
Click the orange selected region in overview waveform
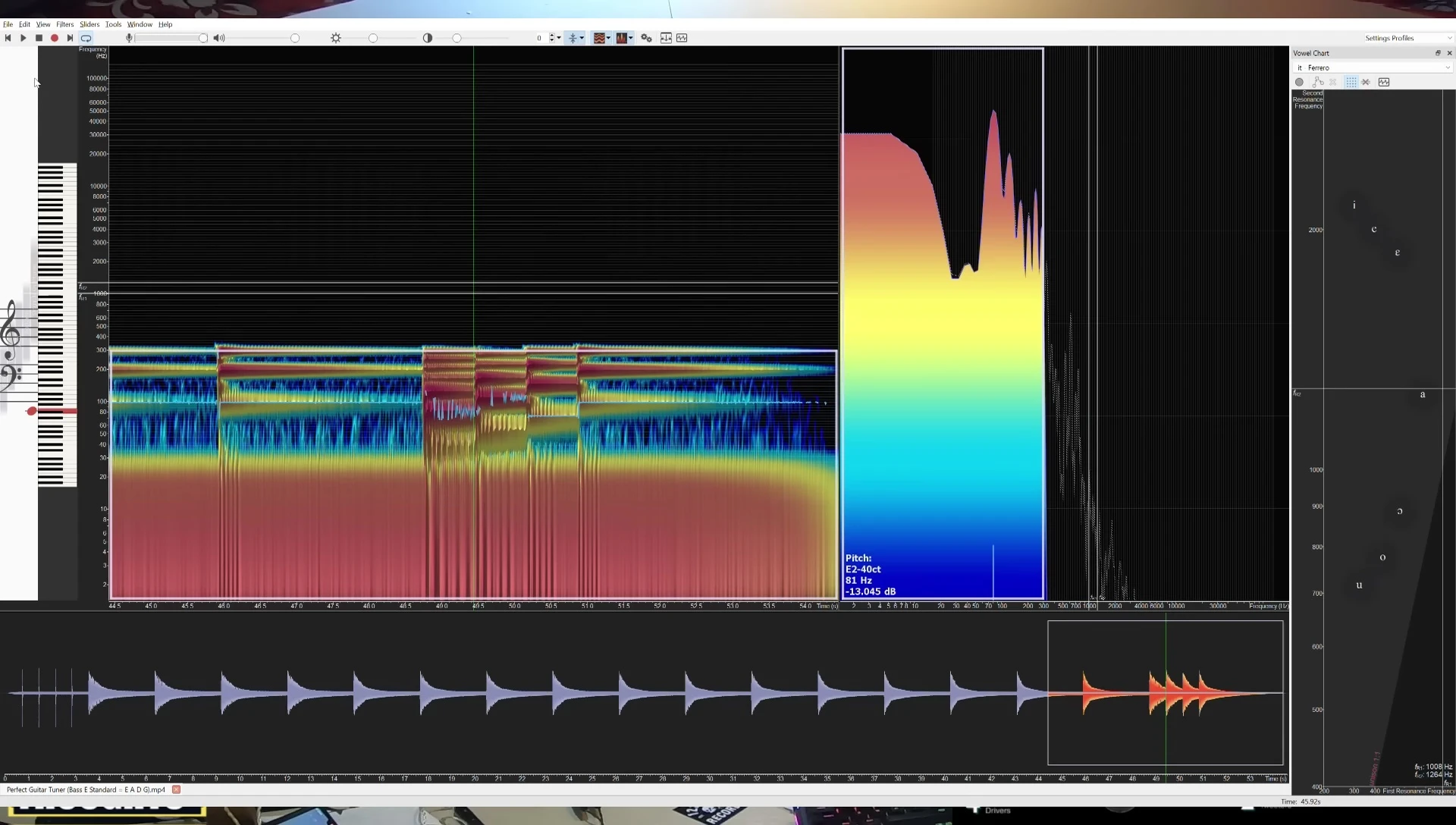pos(1165,693)
